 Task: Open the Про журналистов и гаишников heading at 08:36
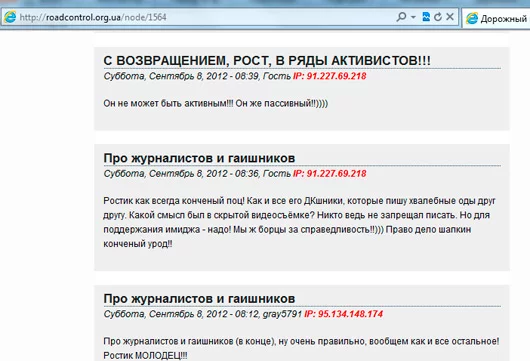point(199,158)
